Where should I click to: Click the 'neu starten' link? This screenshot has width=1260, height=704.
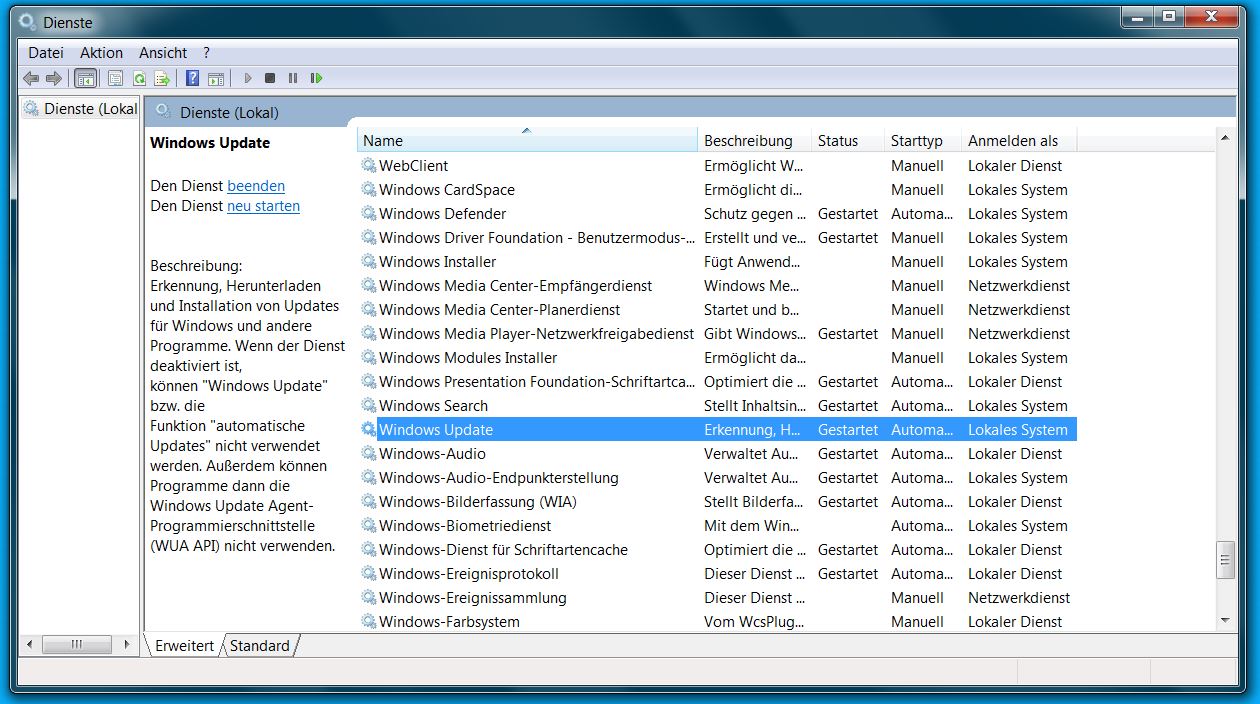point(263,206)
